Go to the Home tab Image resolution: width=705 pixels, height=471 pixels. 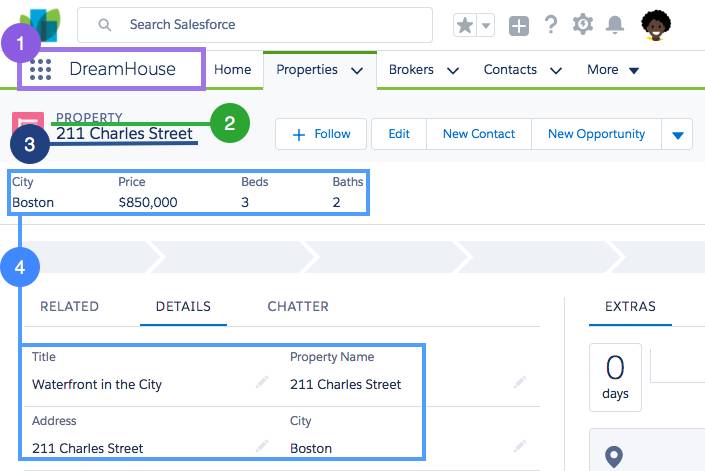point(232,70)
